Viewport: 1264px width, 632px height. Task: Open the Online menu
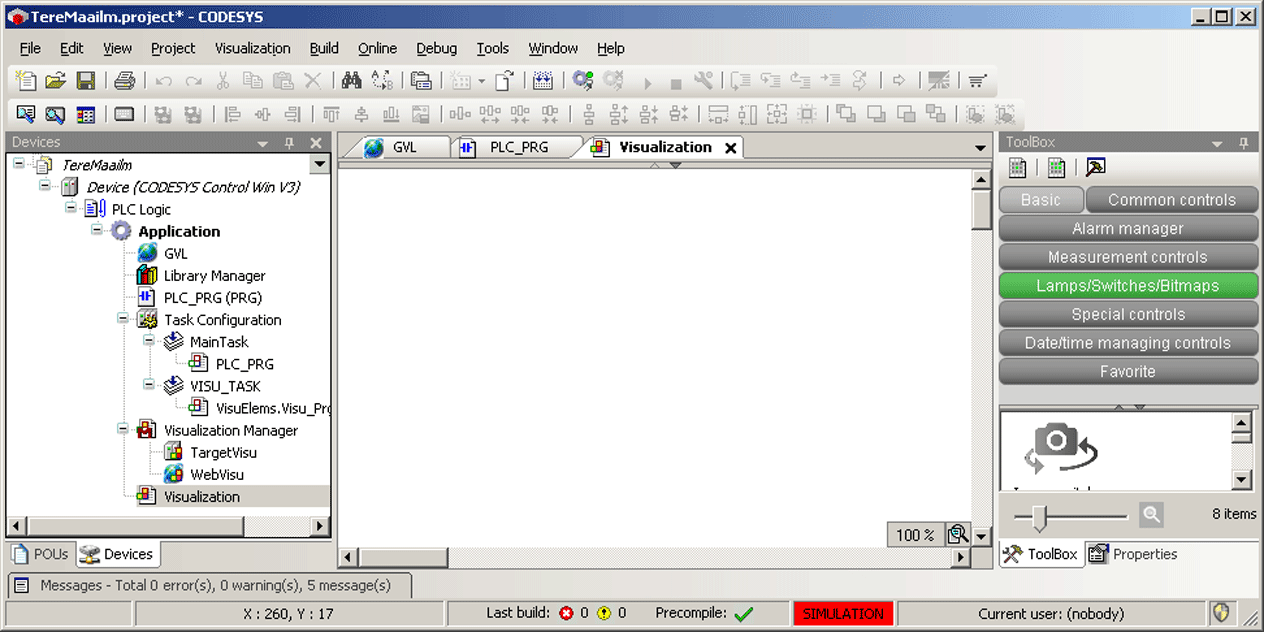377,48
